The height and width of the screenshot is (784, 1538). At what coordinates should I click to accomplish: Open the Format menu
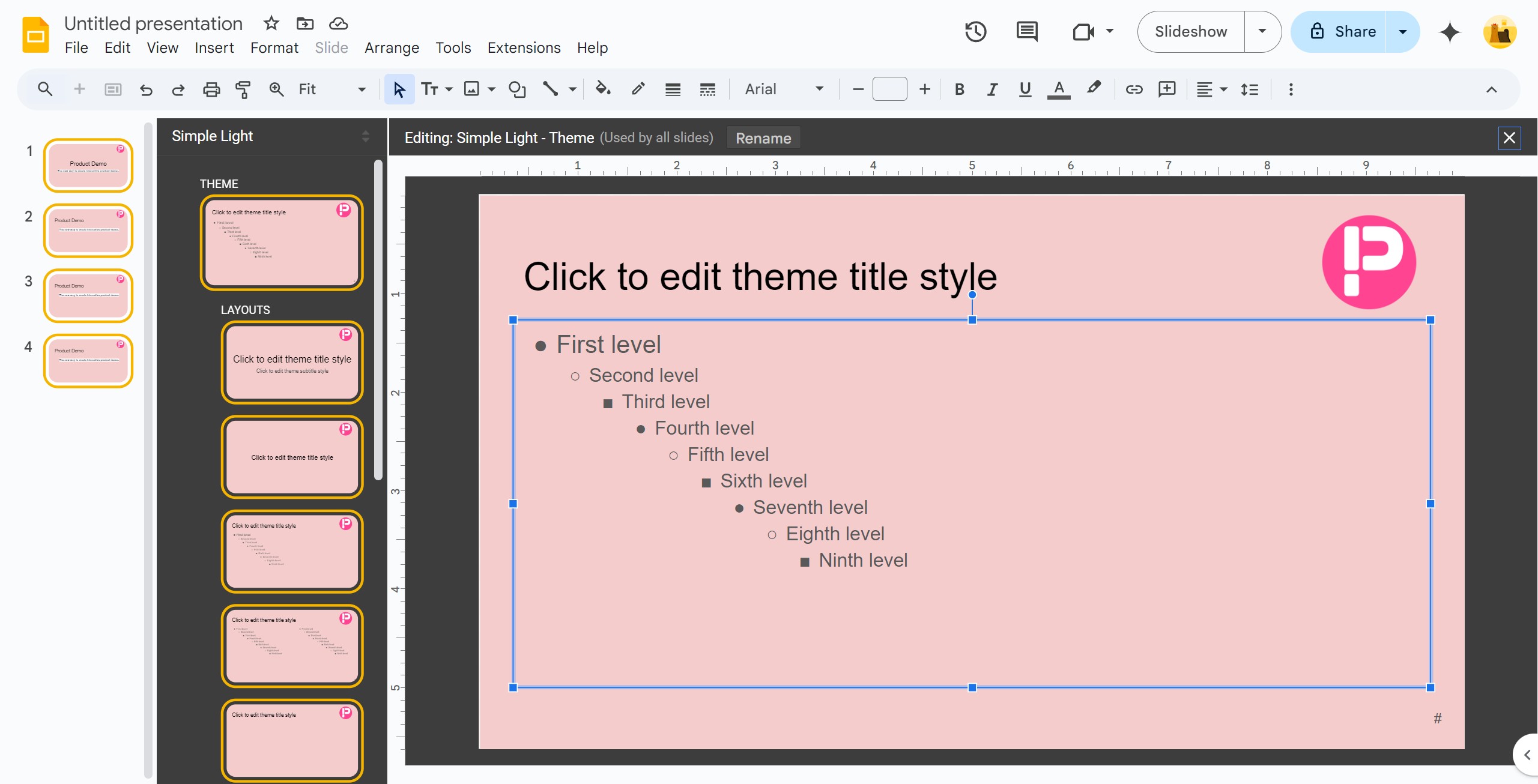pos(274,47)
